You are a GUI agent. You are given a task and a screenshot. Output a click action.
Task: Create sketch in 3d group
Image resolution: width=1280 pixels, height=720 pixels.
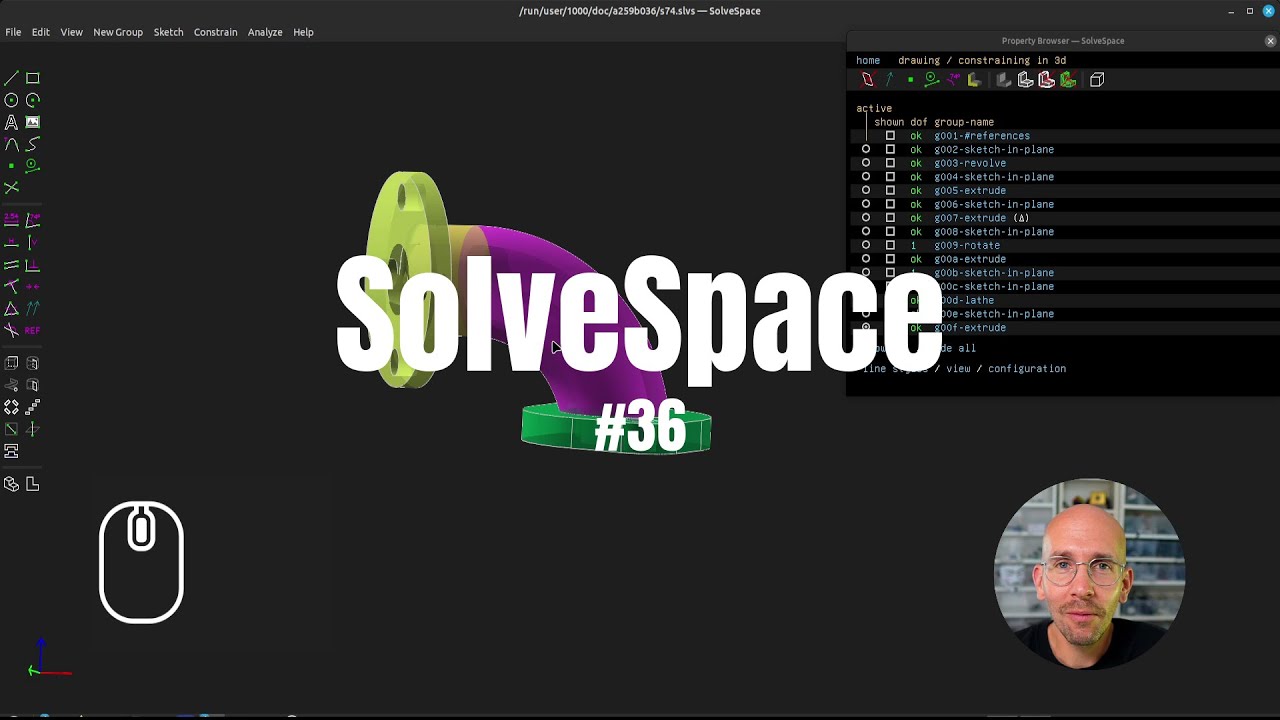(x=32, y=429)
